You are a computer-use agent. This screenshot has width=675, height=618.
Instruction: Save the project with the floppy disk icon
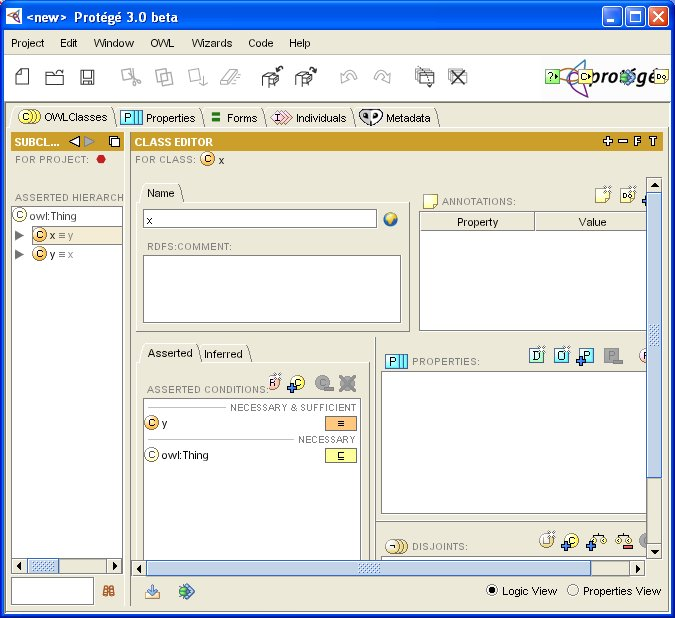pos(87,77)
